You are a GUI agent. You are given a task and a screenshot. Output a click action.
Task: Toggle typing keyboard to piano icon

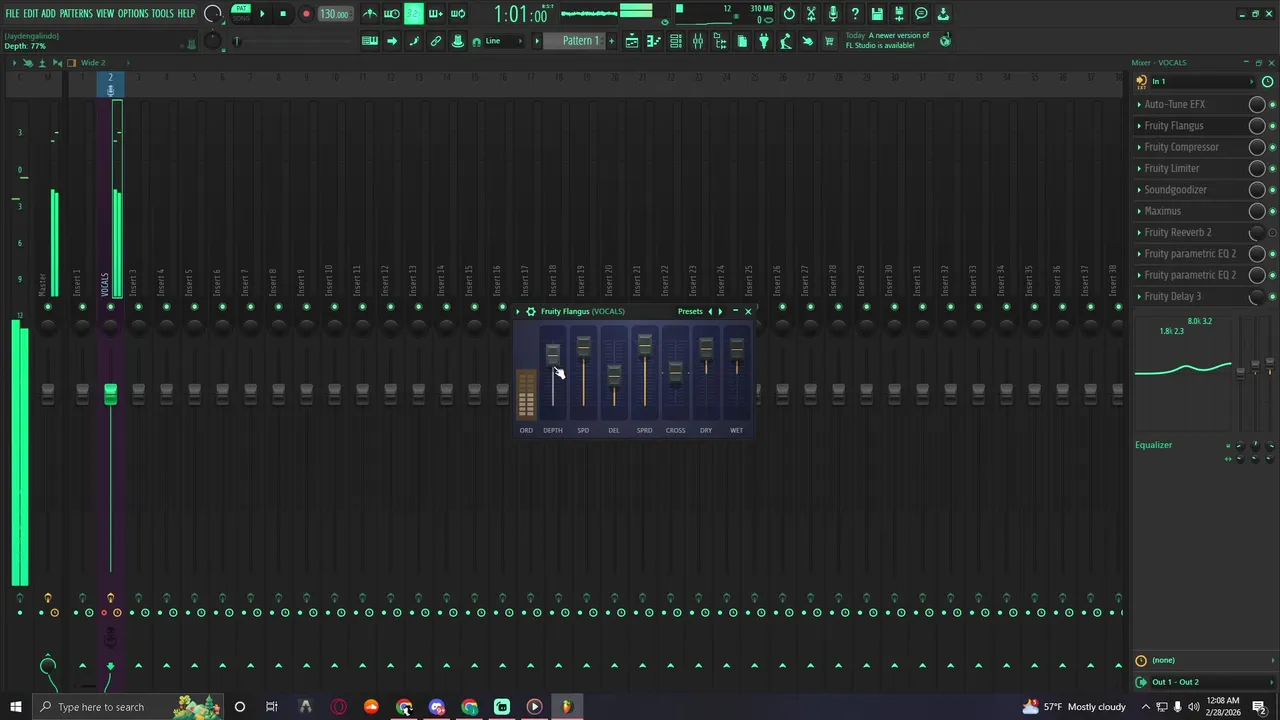point(370,41)
